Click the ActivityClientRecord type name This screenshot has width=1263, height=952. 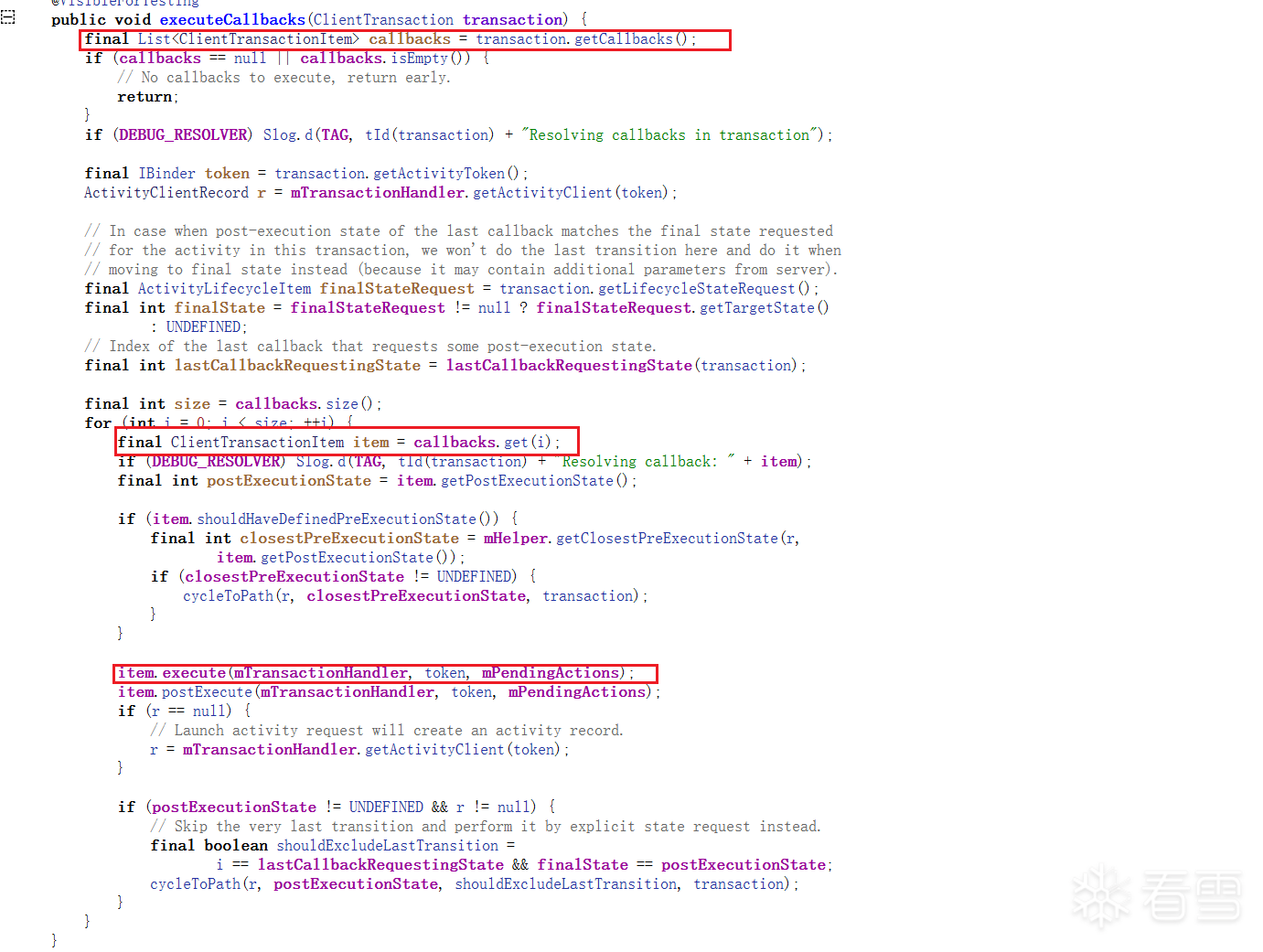[x=166, y=193]
